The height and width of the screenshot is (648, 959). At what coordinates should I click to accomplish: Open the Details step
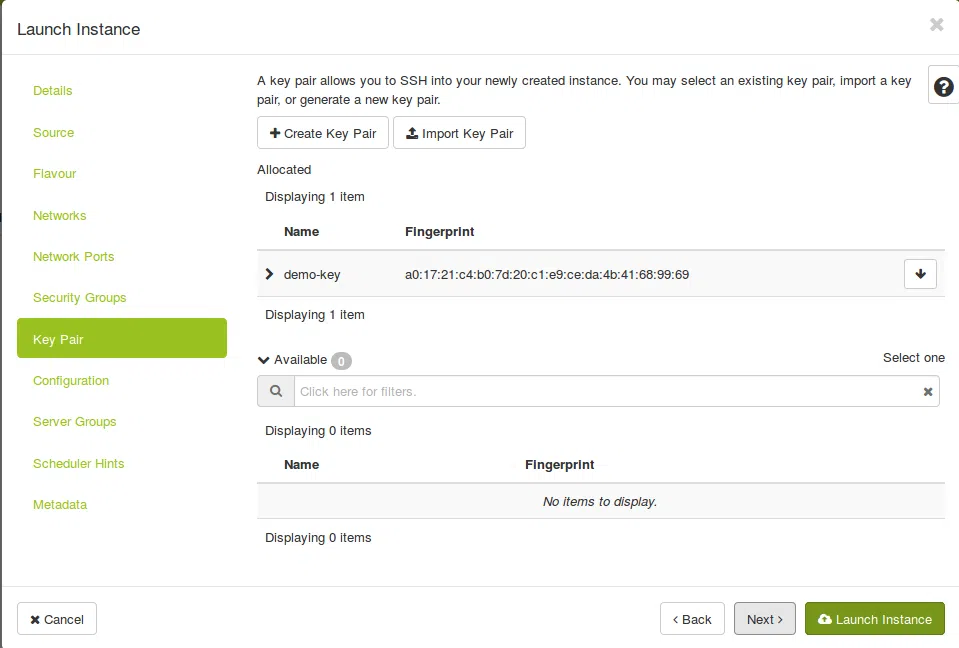pyautogui.click(x=53, y=91)
